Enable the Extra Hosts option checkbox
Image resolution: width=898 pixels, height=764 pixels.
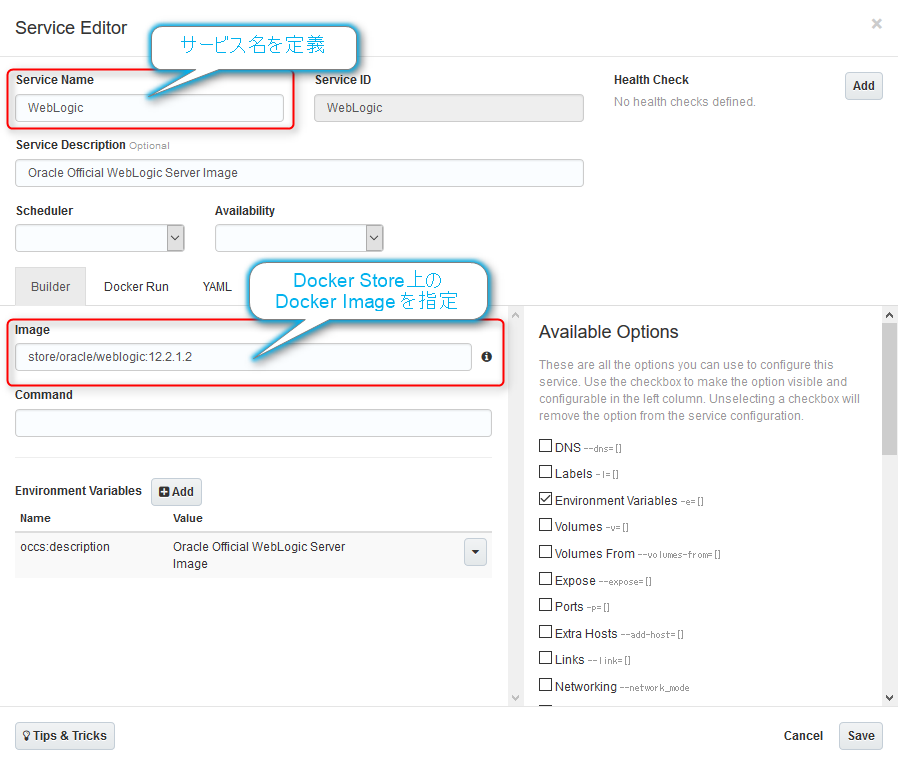point(545,632)
